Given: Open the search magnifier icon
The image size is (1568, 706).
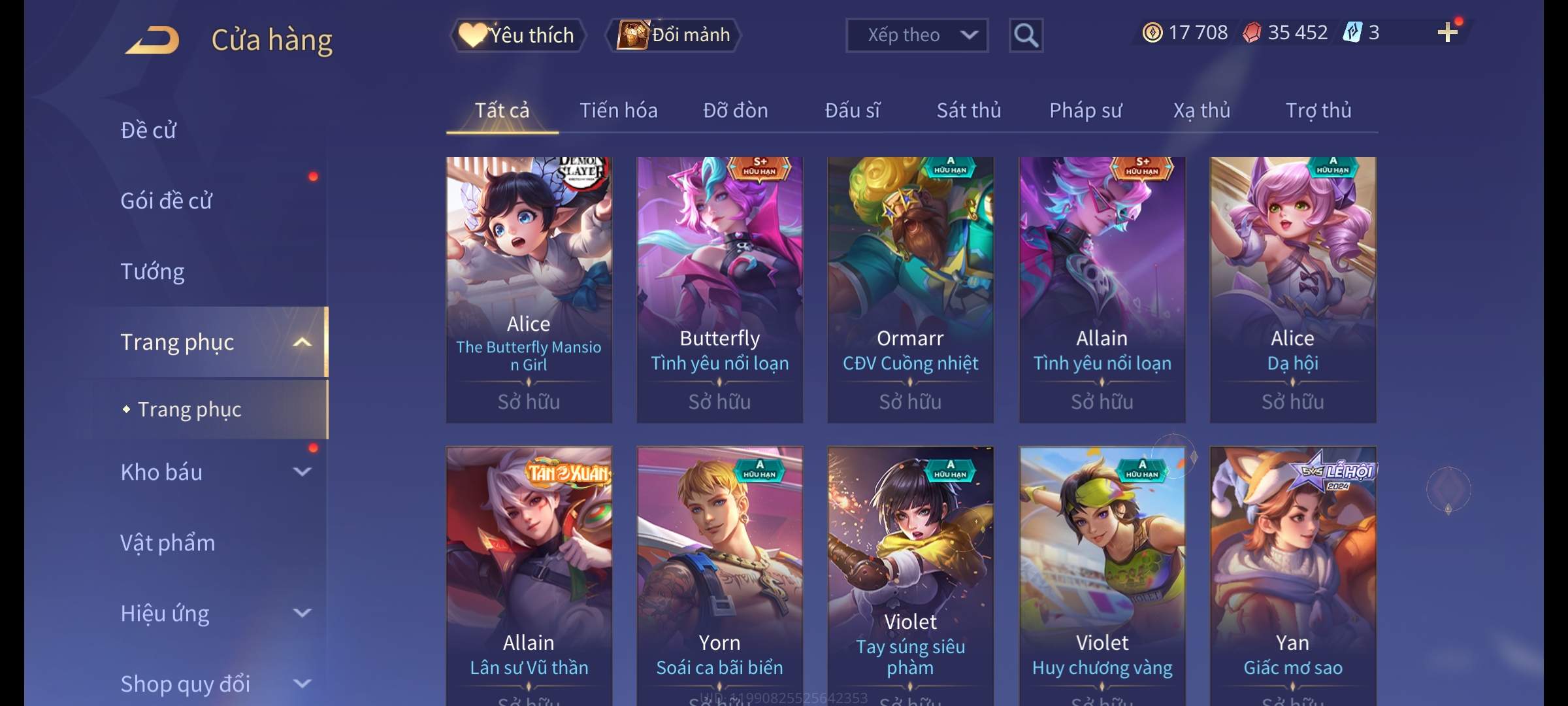Looking at the screenshot, I should [x=1026, y=35].
